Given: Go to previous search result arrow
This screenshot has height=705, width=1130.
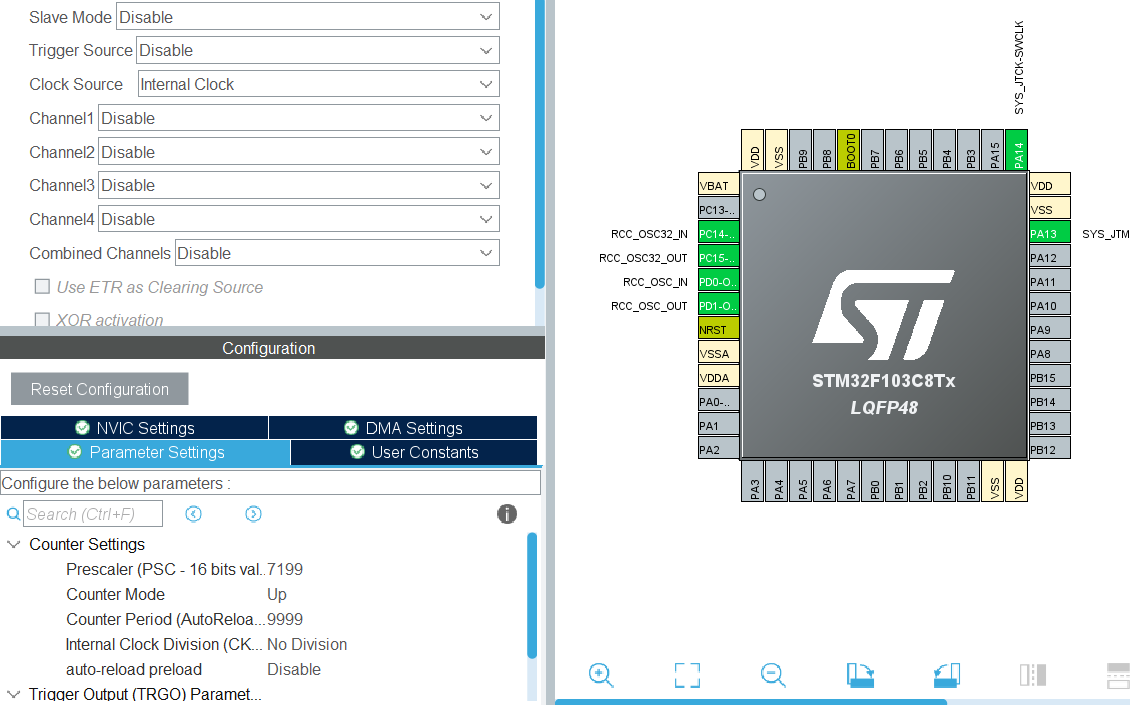Looking at the screenshot, I should point(193,514).
